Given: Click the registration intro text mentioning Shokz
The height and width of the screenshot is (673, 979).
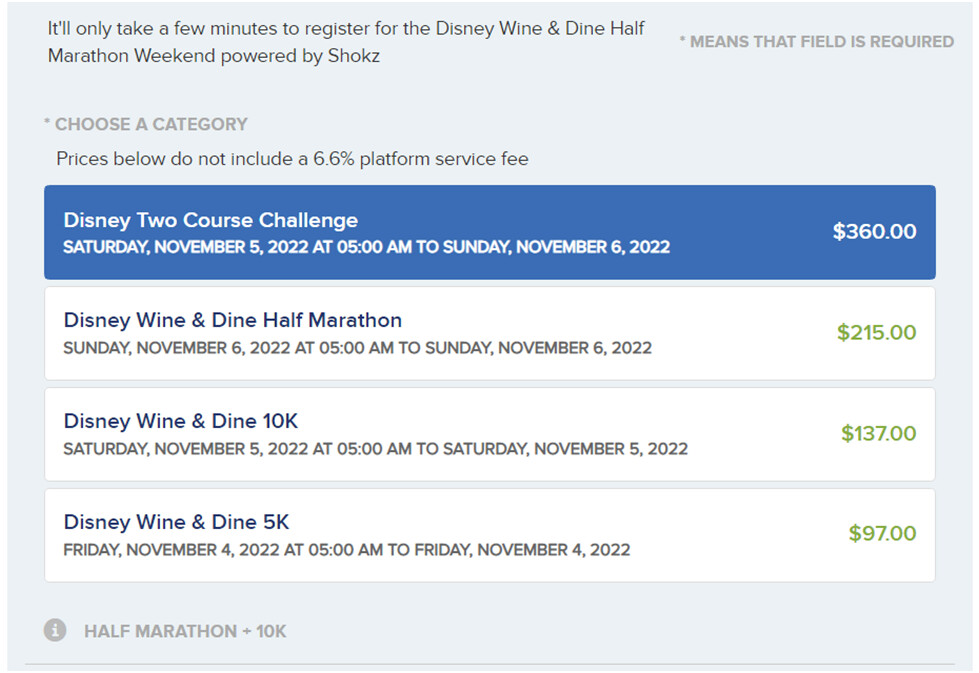Looking at the screenshot, I should [x=346, y=42].
